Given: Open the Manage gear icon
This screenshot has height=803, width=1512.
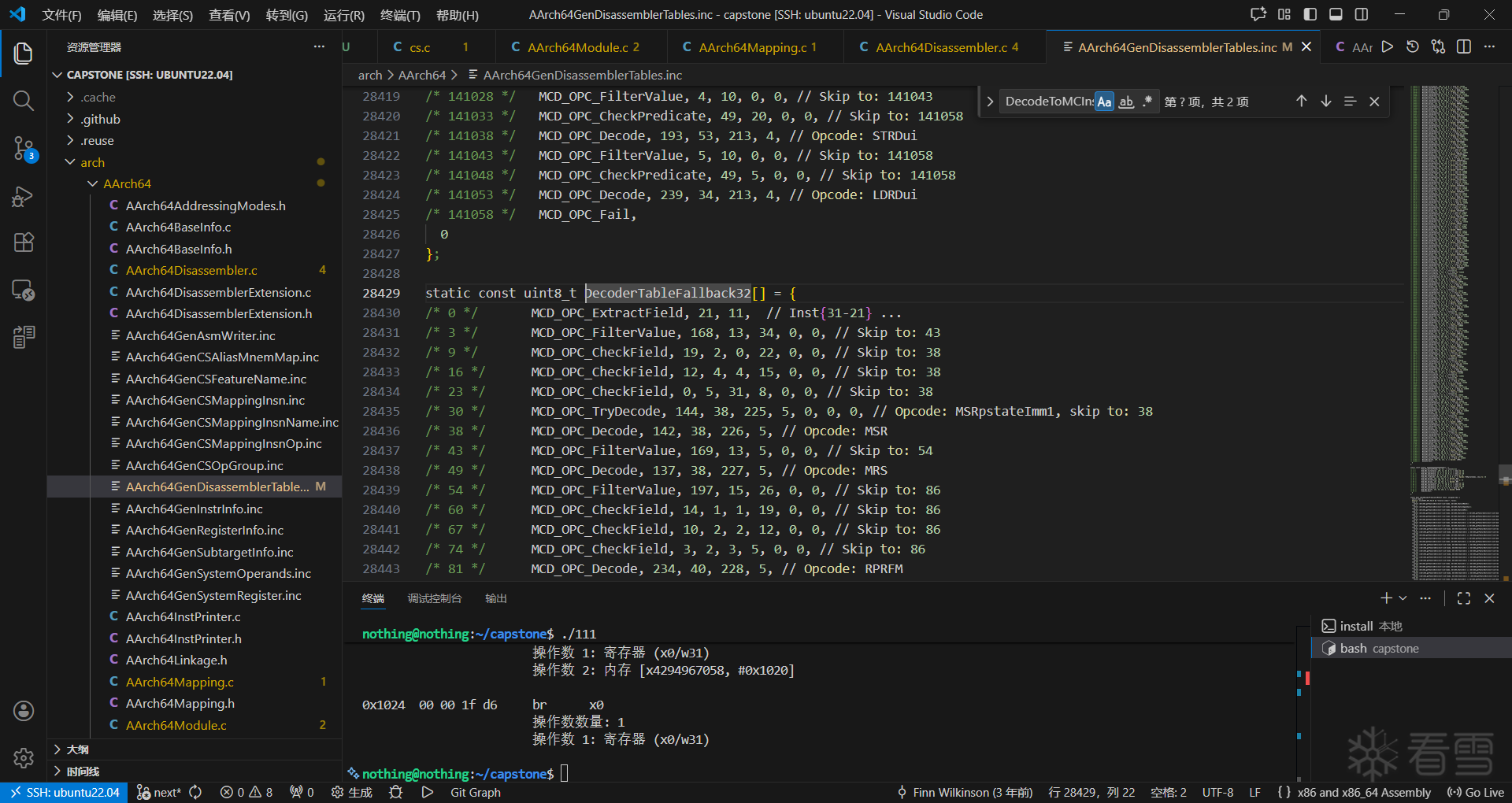Looking at the screenshot, I should (24, 758).
